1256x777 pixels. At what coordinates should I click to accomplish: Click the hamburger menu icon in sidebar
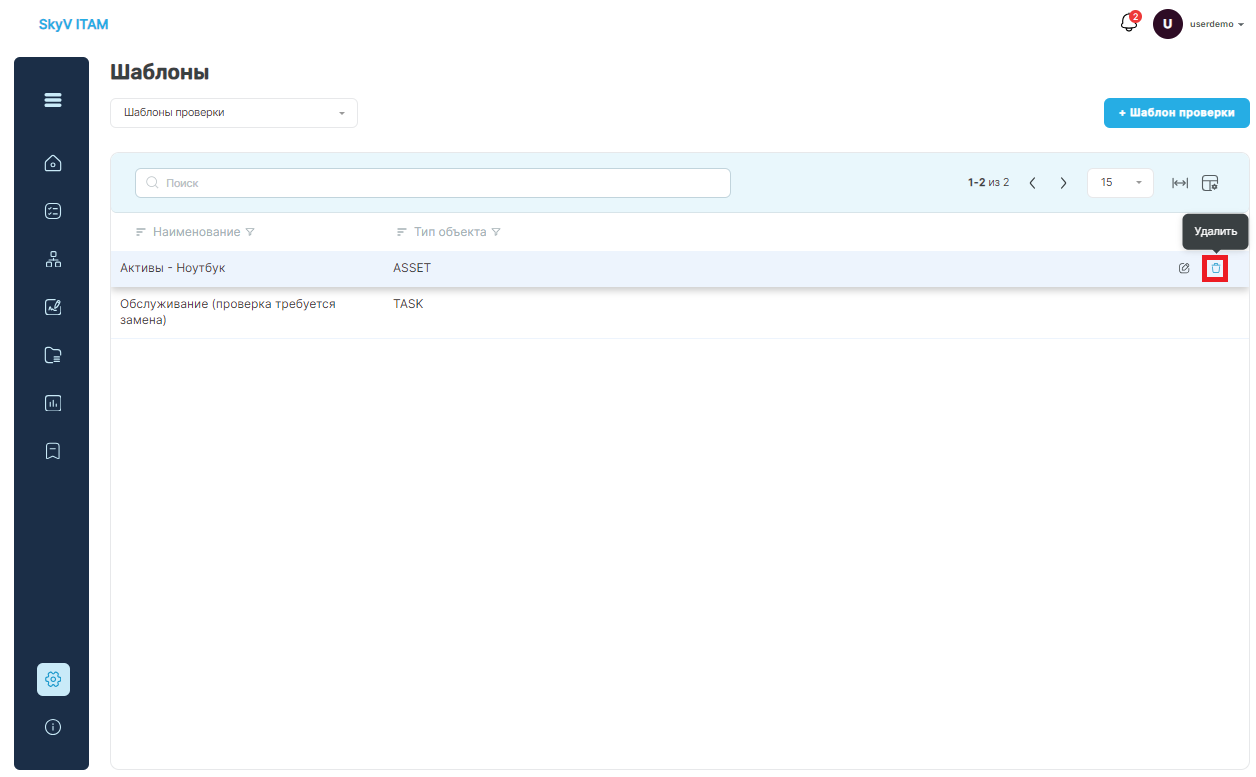click(53, 100)
